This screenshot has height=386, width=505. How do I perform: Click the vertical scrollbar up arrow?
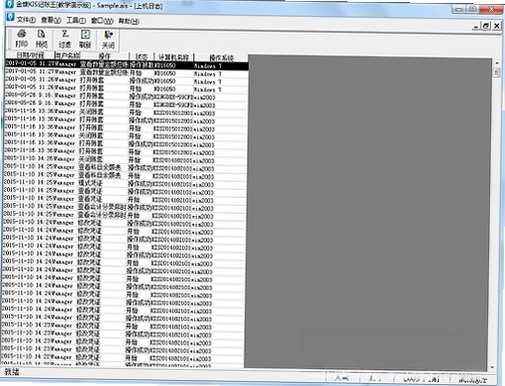pyautogui.click(x=497, y=63)
